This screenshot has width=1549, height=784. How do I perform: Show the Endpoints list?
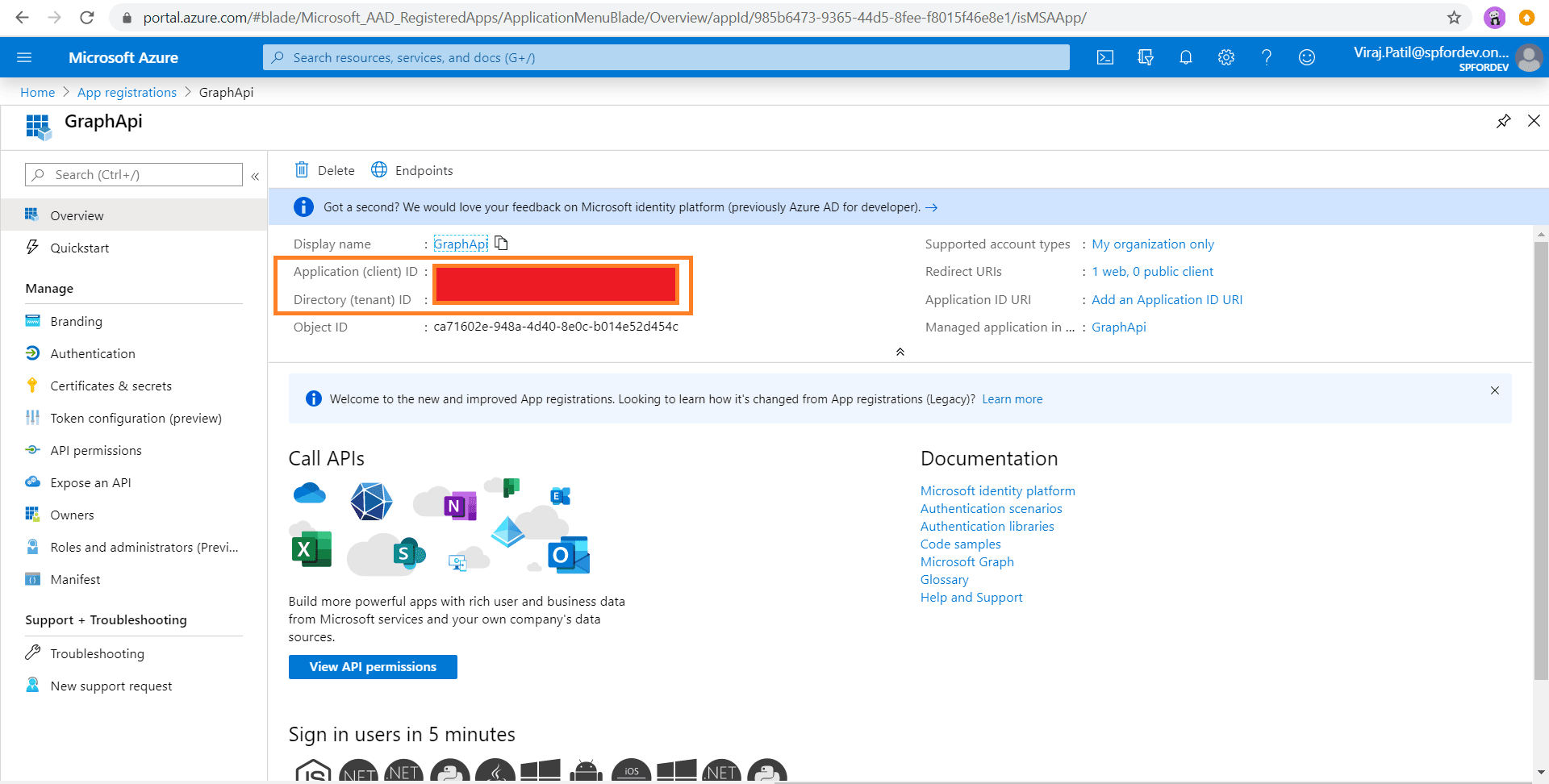pos(412,170)
